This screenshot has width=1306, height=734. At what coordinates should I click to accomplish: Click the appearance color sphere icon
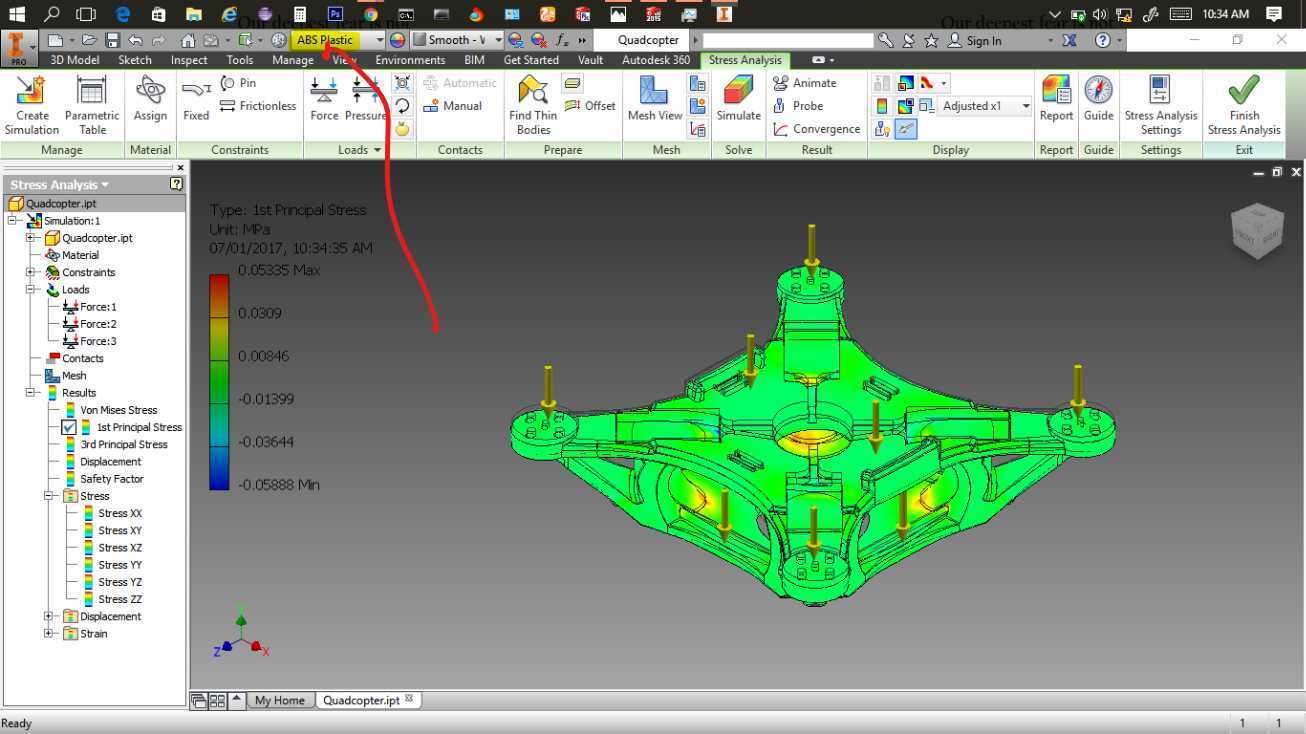(x=398, y=40)
